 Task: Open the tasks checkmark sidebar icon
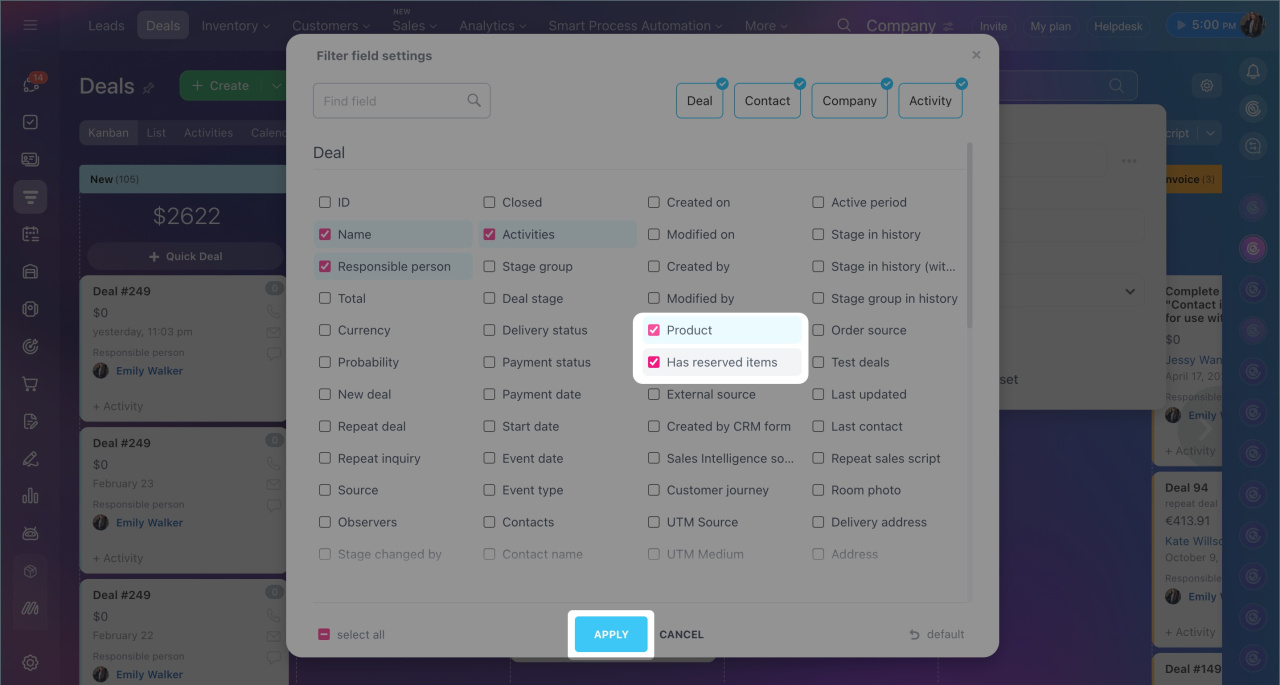(x=30, y=122)
